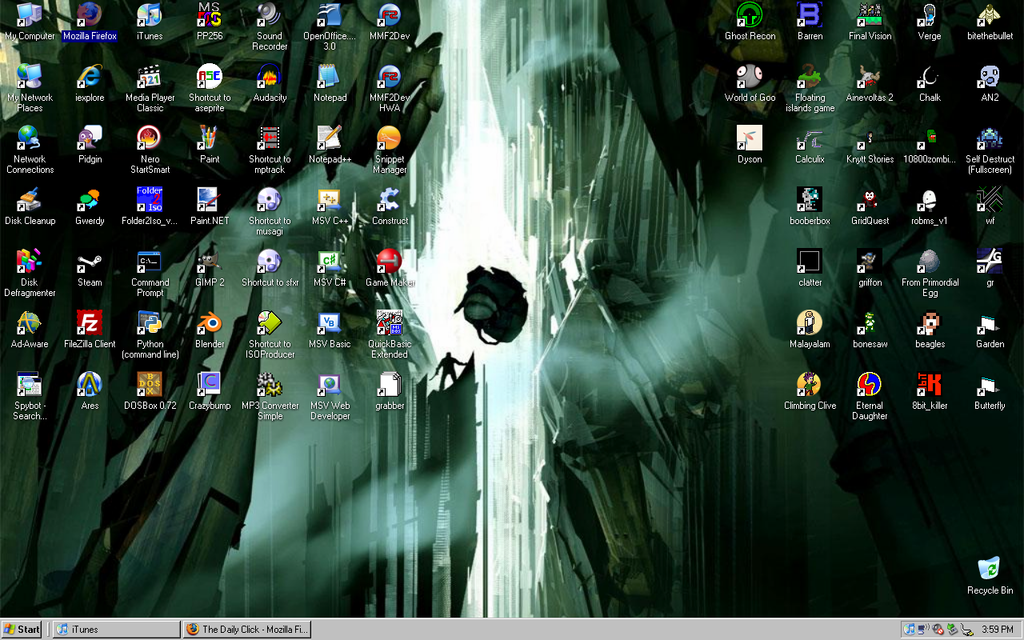Click the Ainevoltas 2 icon
This screenshot has width=1024, height=640.
869,76
